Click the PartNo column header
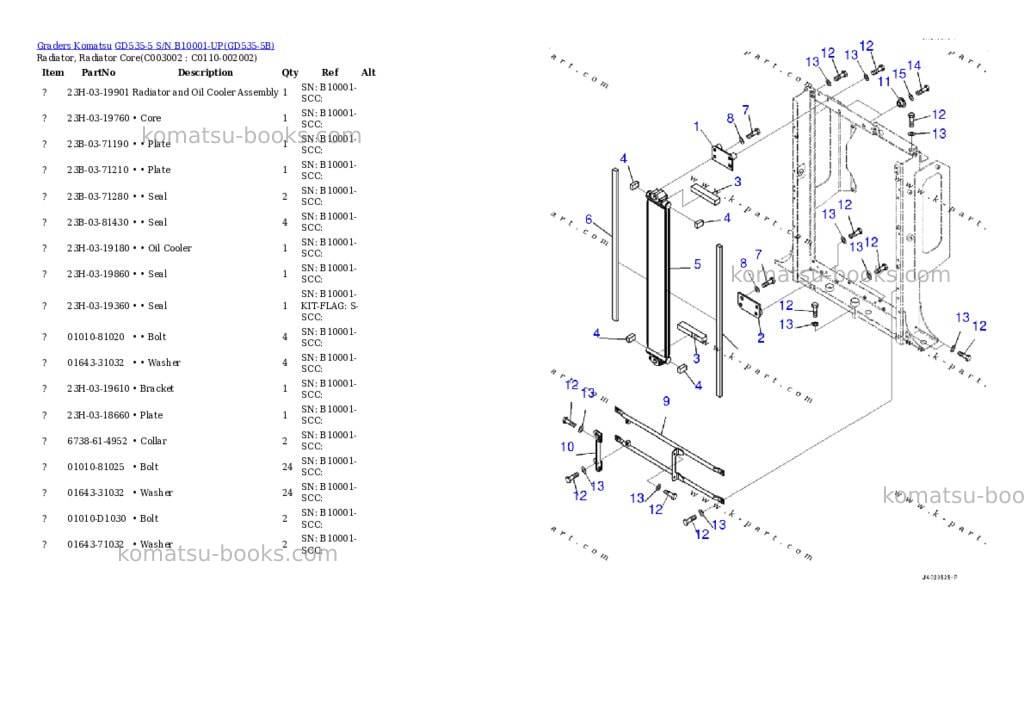The height and width of the screenshot is (725, 1024). (x=98, y=72)
